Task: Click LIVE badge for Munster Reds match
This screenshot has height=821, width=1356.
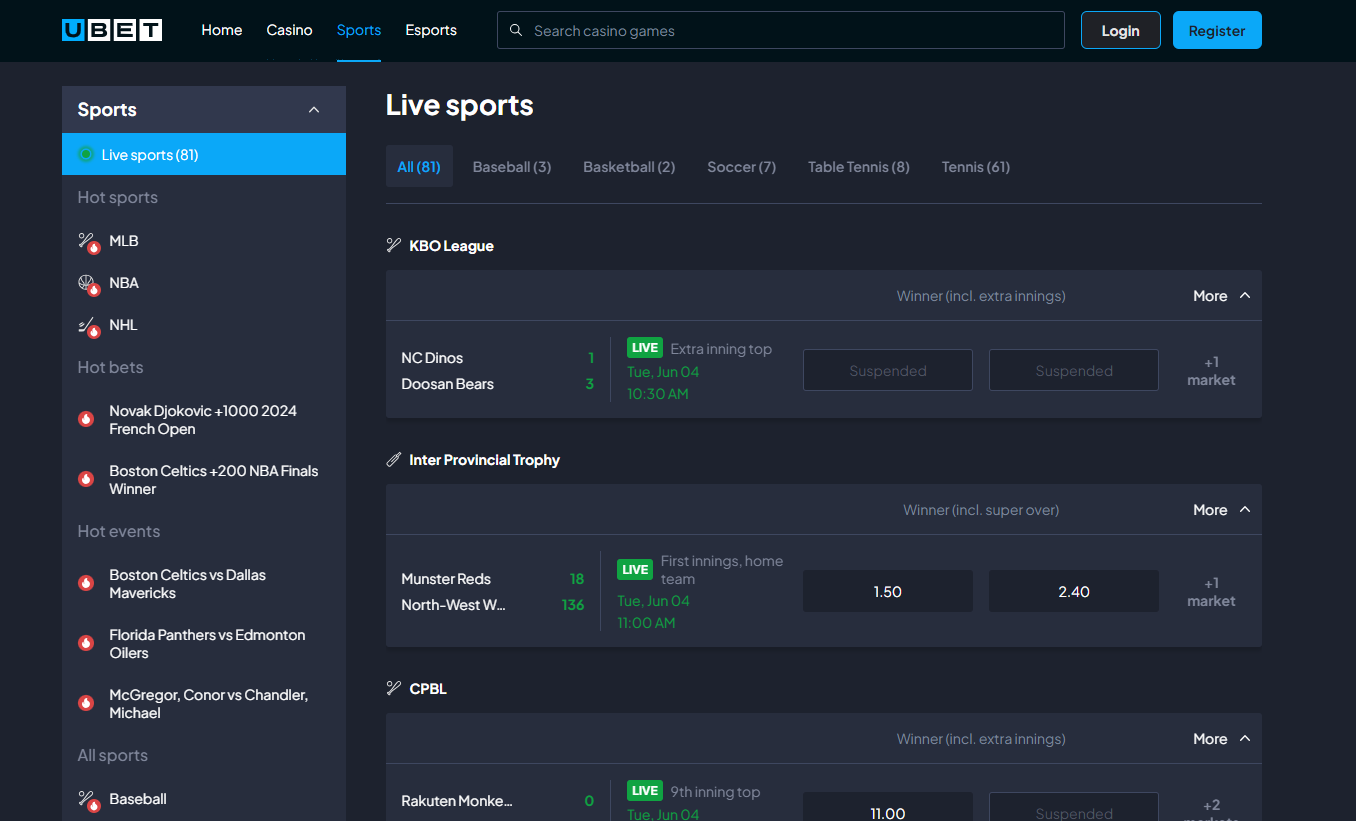Action: 635,570
